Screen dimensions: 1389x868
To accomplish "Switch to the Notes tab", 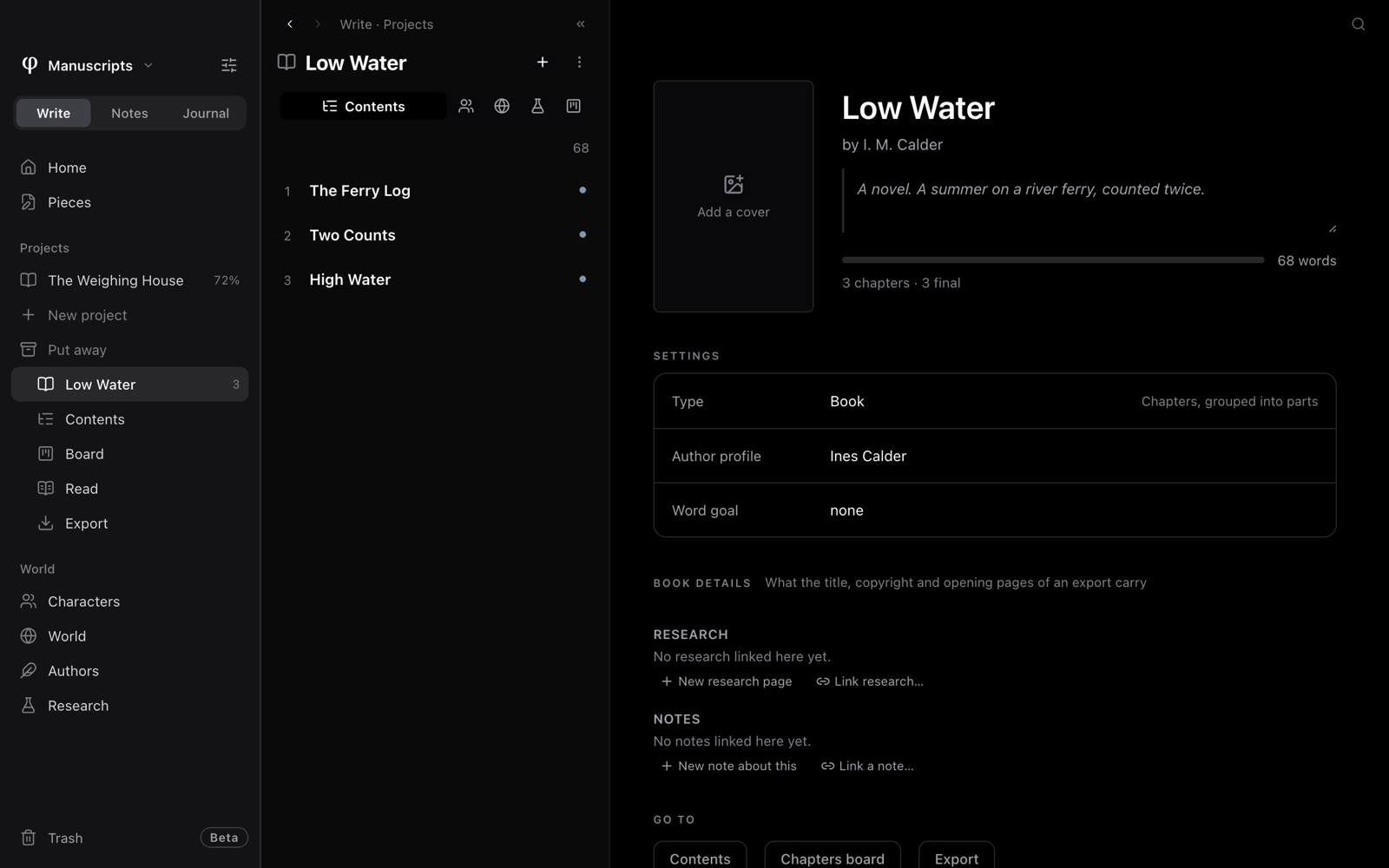I will click(x=129, y=113).
